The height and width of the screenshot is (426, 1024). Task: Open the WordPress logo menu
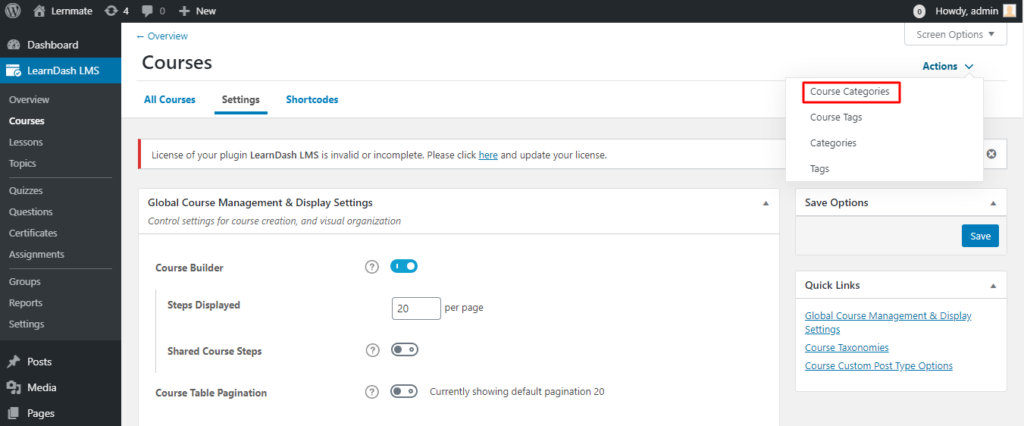[x=13, y=11]
